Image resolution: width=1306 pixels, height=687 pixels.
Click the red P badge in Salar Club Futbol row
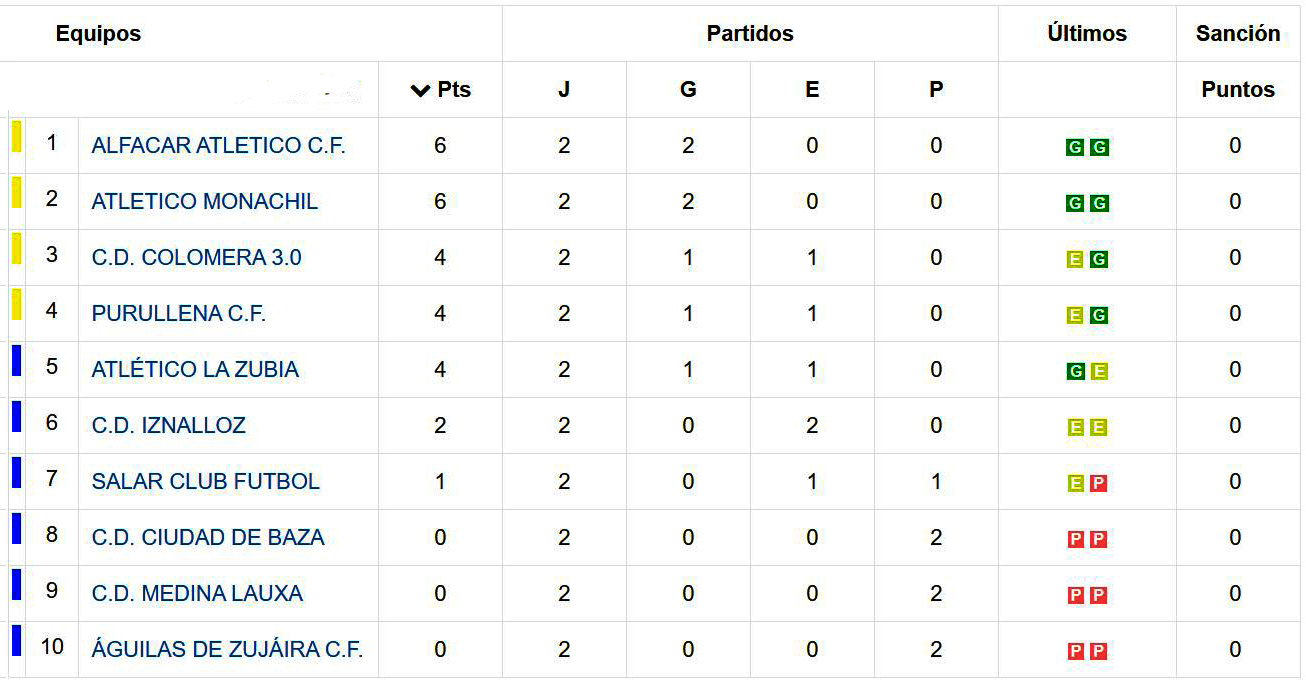coord(1099,484)
